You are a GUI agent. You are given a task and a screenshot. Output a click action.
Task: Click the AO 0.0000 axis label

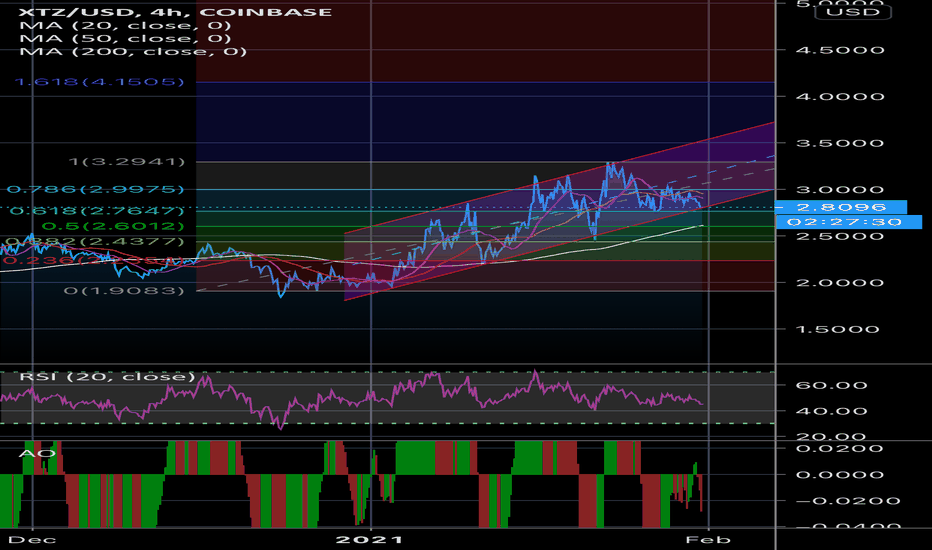pos(840,474)
